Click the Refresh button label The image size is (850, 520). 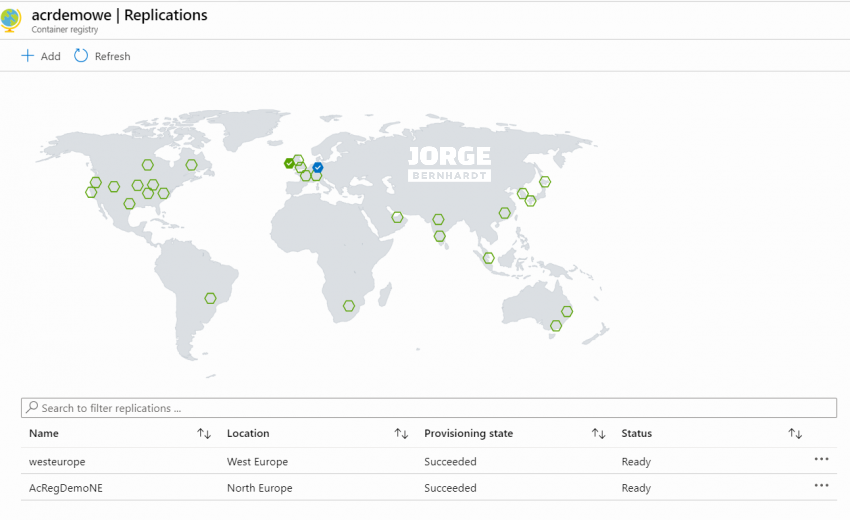112,56
